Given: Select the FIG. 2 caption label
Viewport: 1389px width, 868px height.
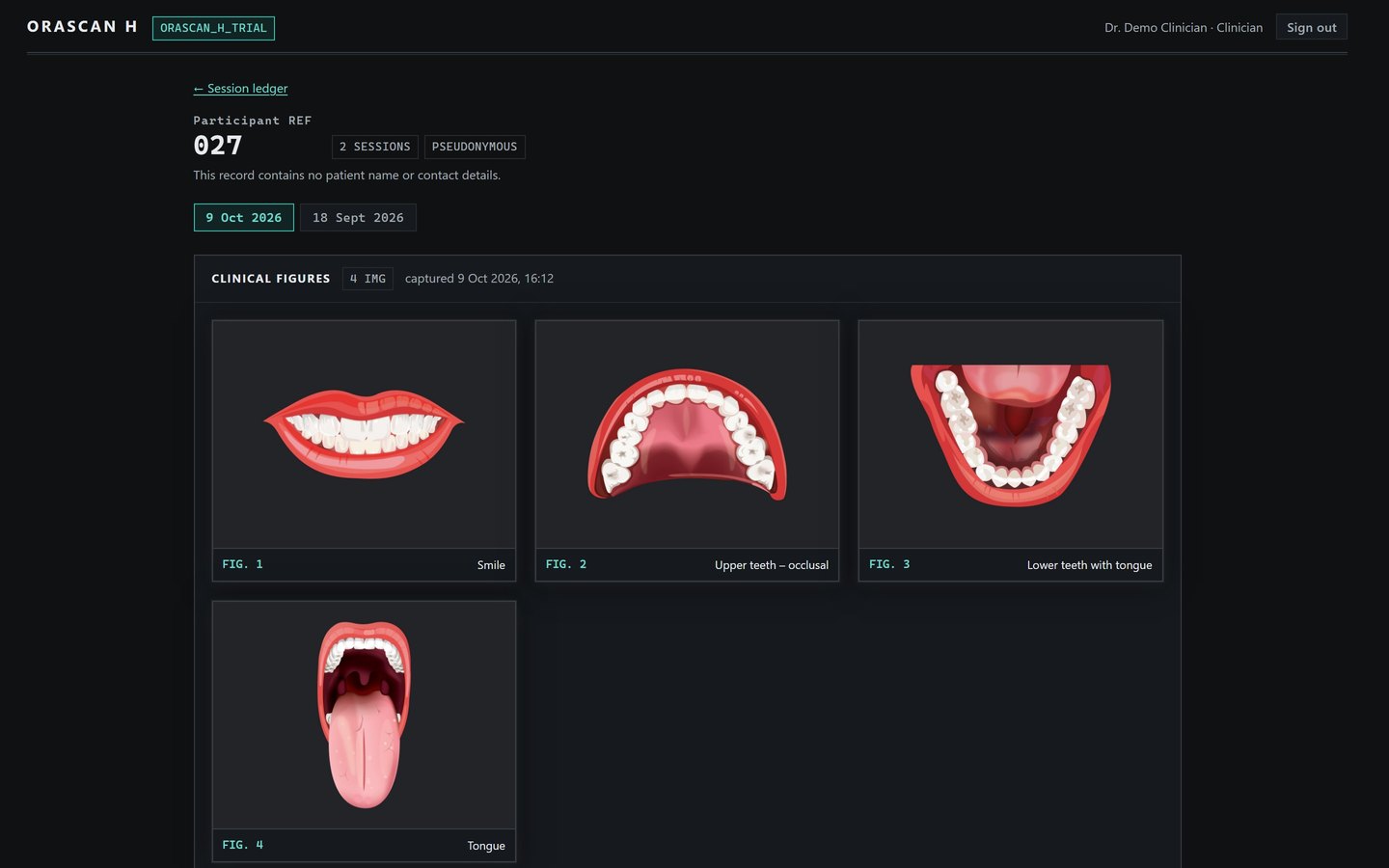Looking at the screenshot, I should click(566, 564).
